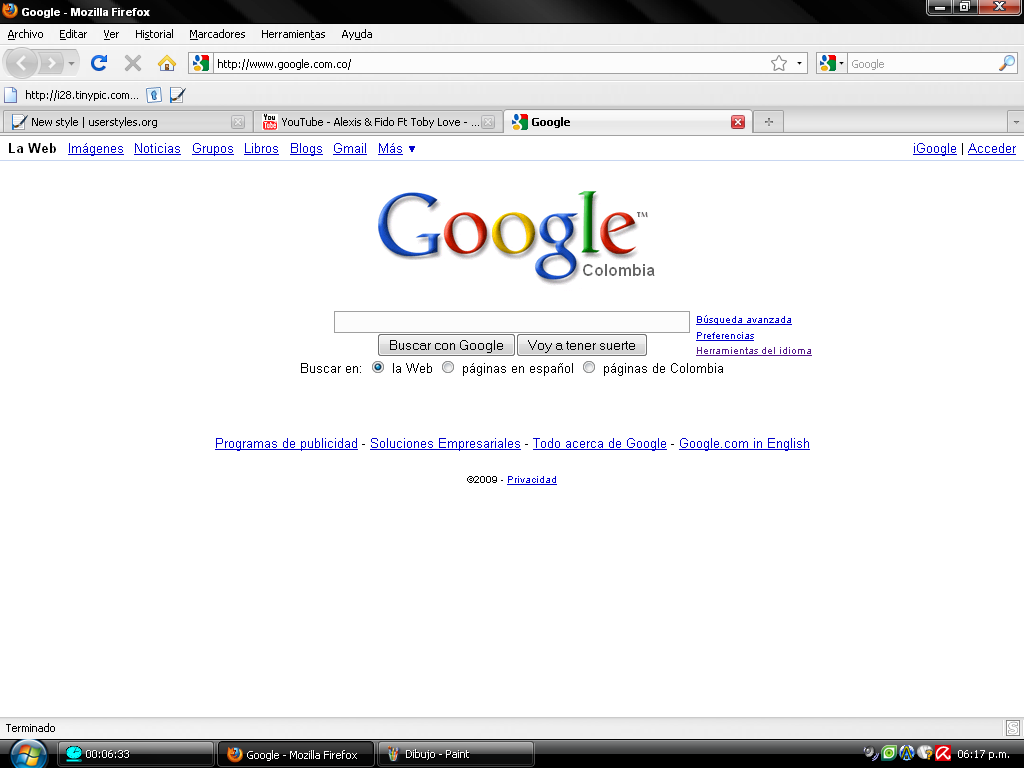The image size is (1024, 768).
Task: Close the New style userstyles.org tab
Action: coord(238,122)
